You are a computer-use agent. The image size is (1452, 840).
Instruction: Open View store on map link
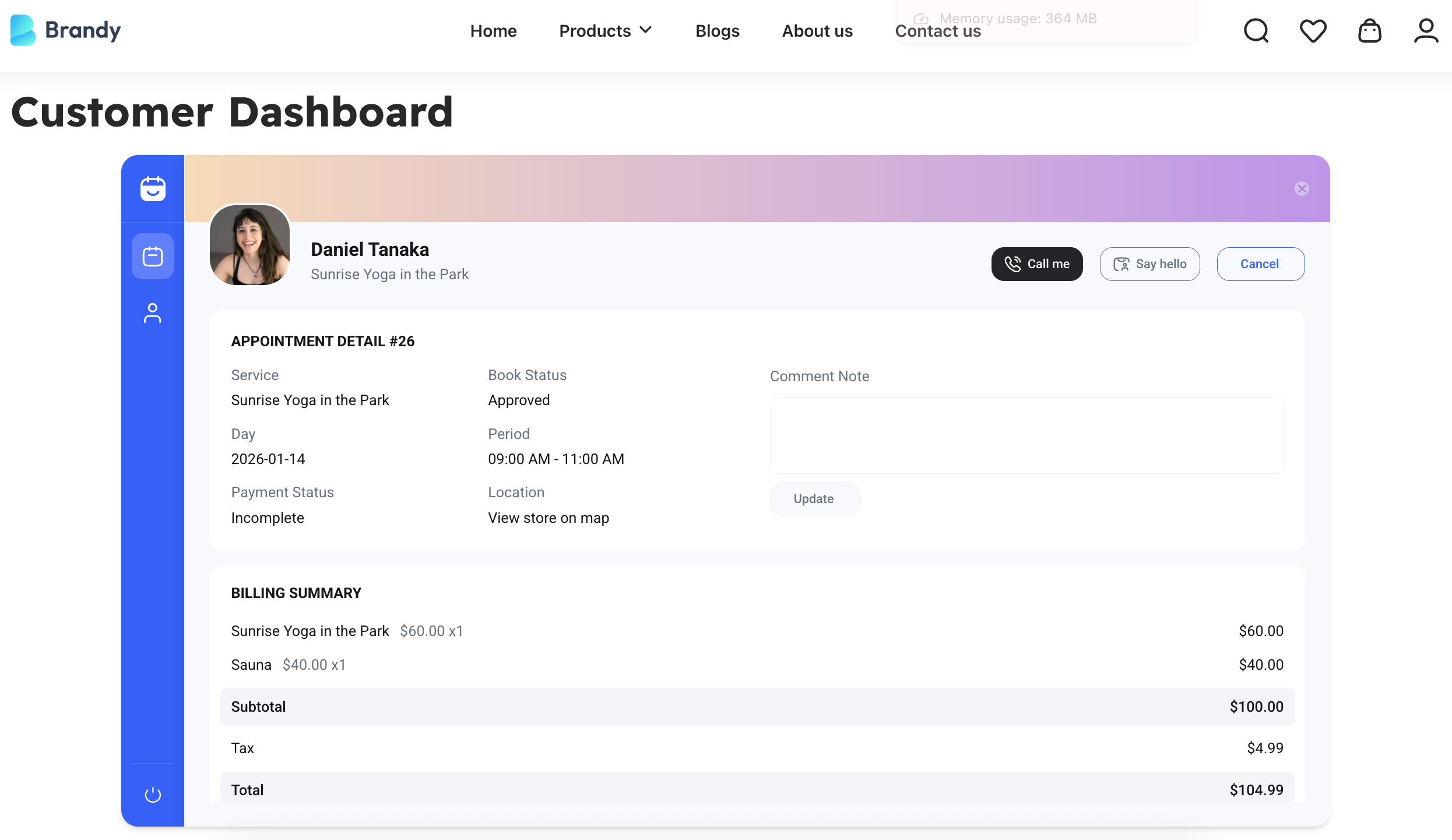549,518
